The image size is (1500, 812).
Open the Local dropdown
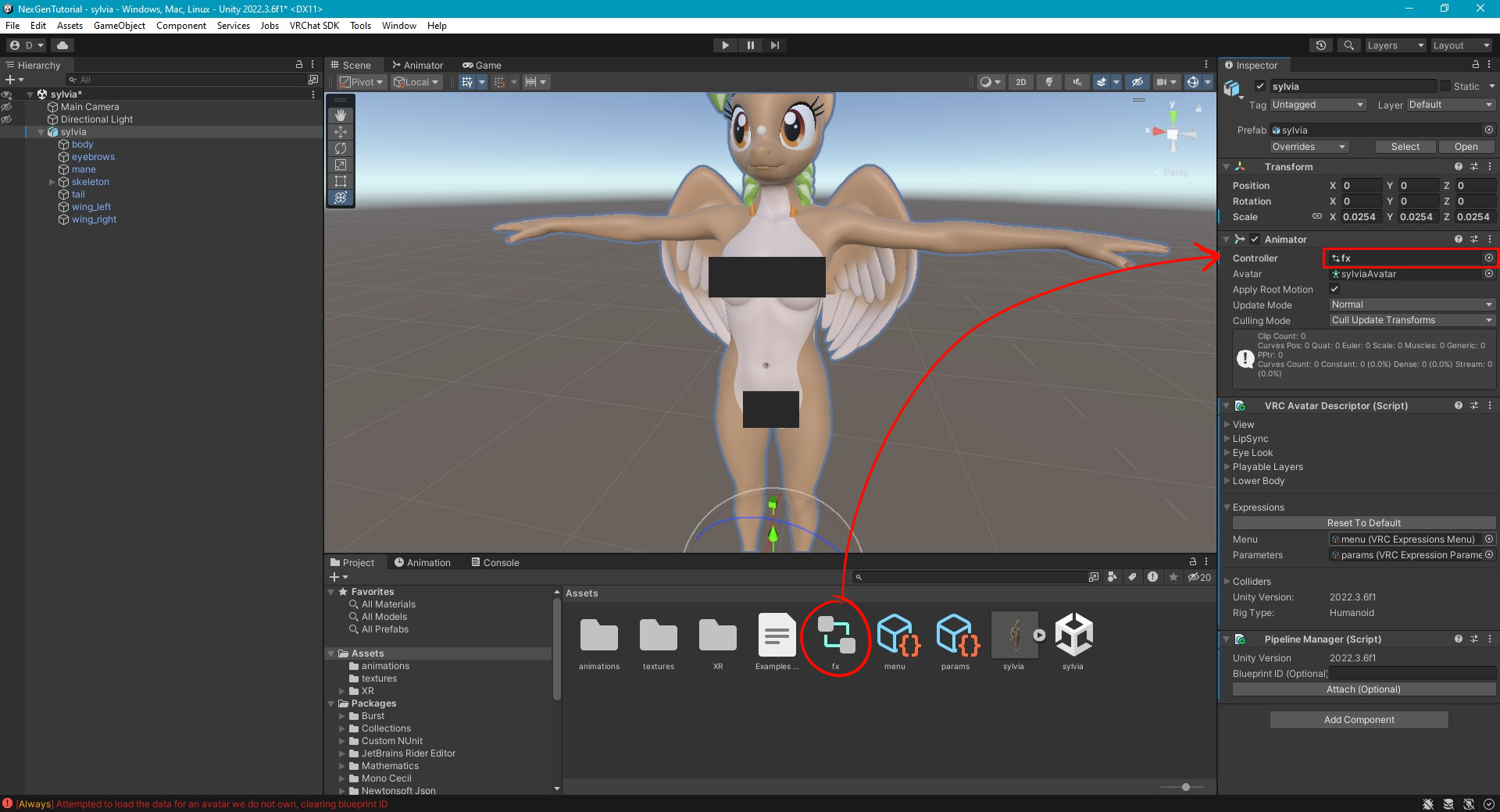[x=417, y=82]
